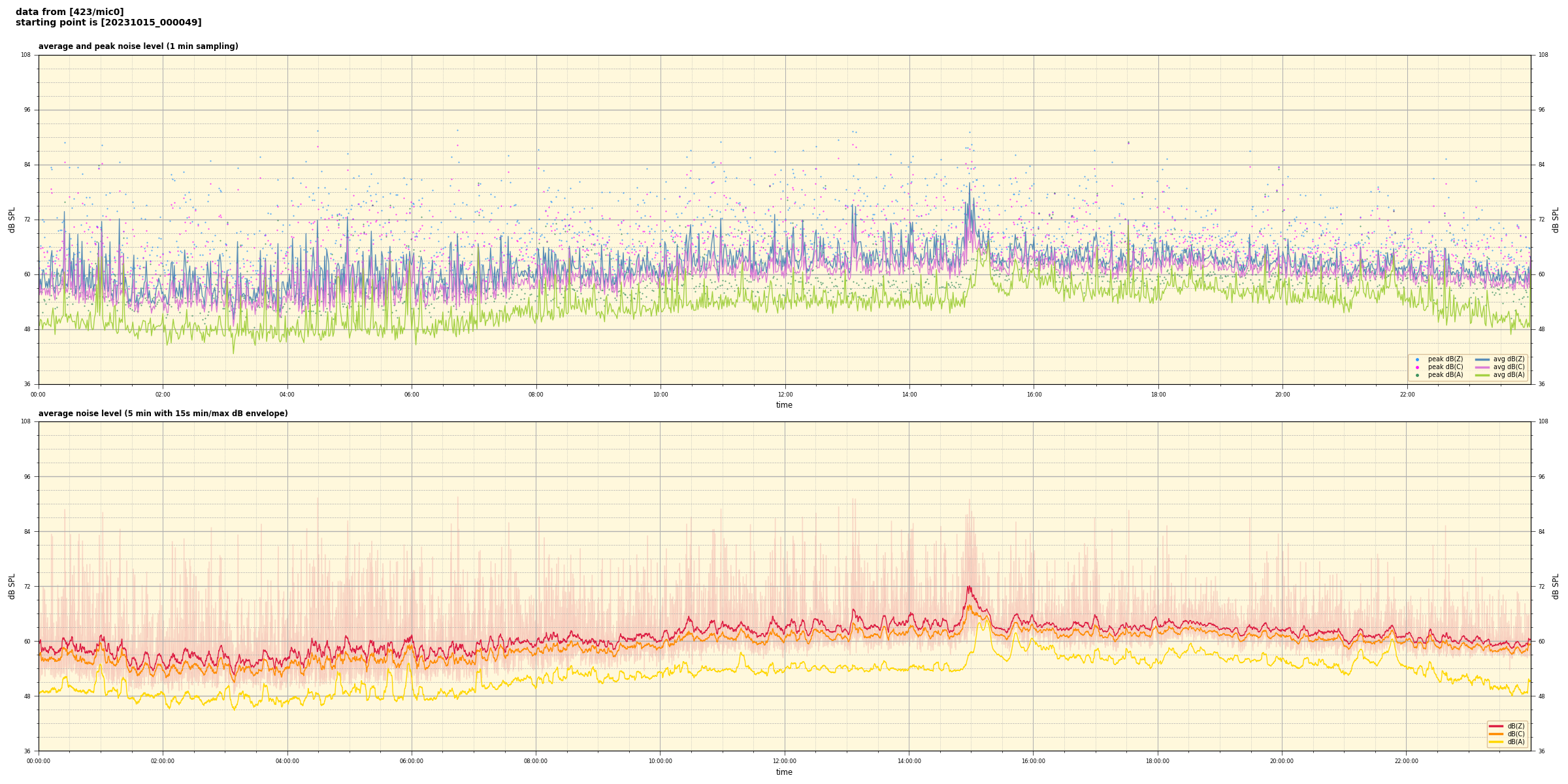Click the 'time' x-axis label under top chart
The image size is (1568, 784).
pyautogui.click(x=784, y=405)
